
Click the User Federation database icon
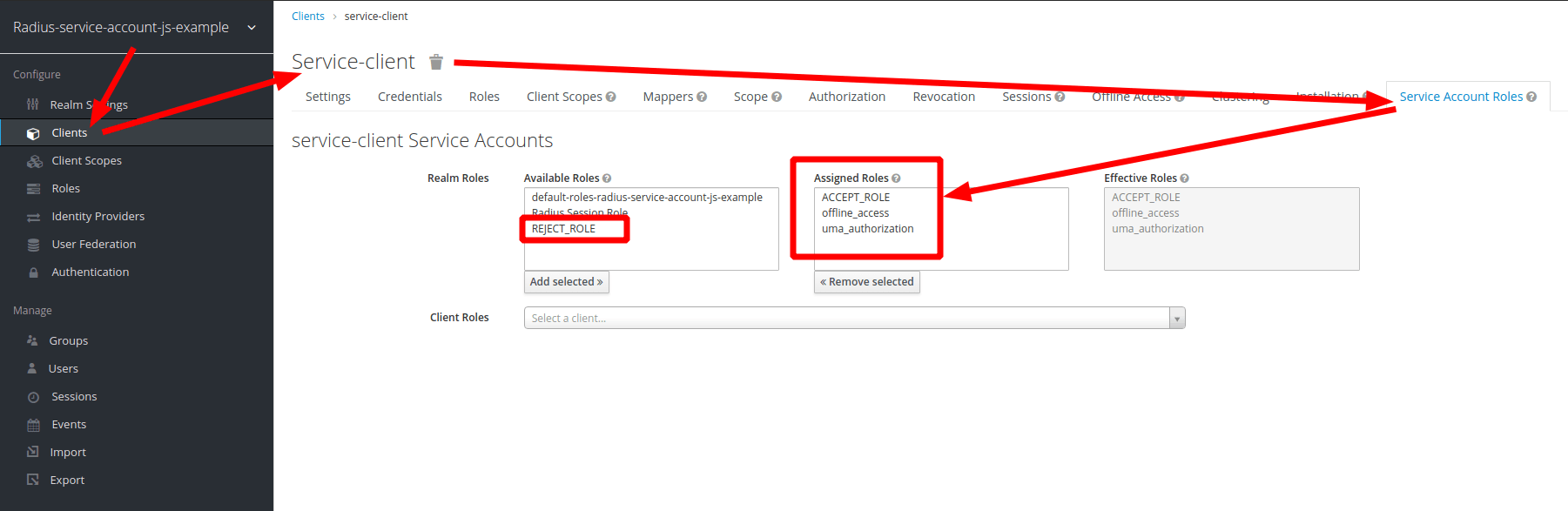pyautogui.click(x=34, y=245)
